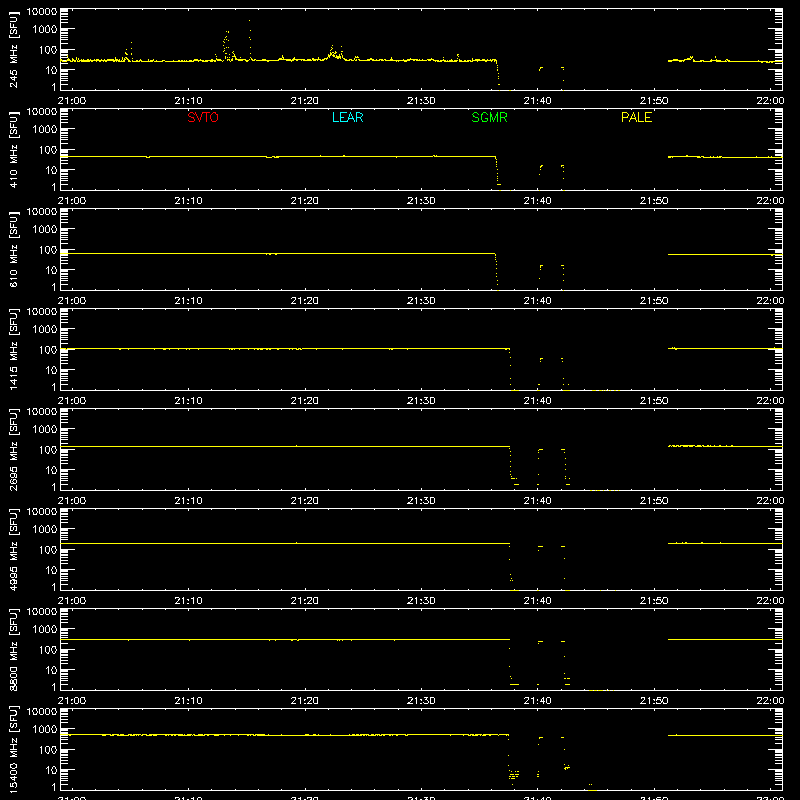Screen dimensions: 800x800
Task: Select the 2695 MHz [SFU] axis title
Action: (14, 449)
